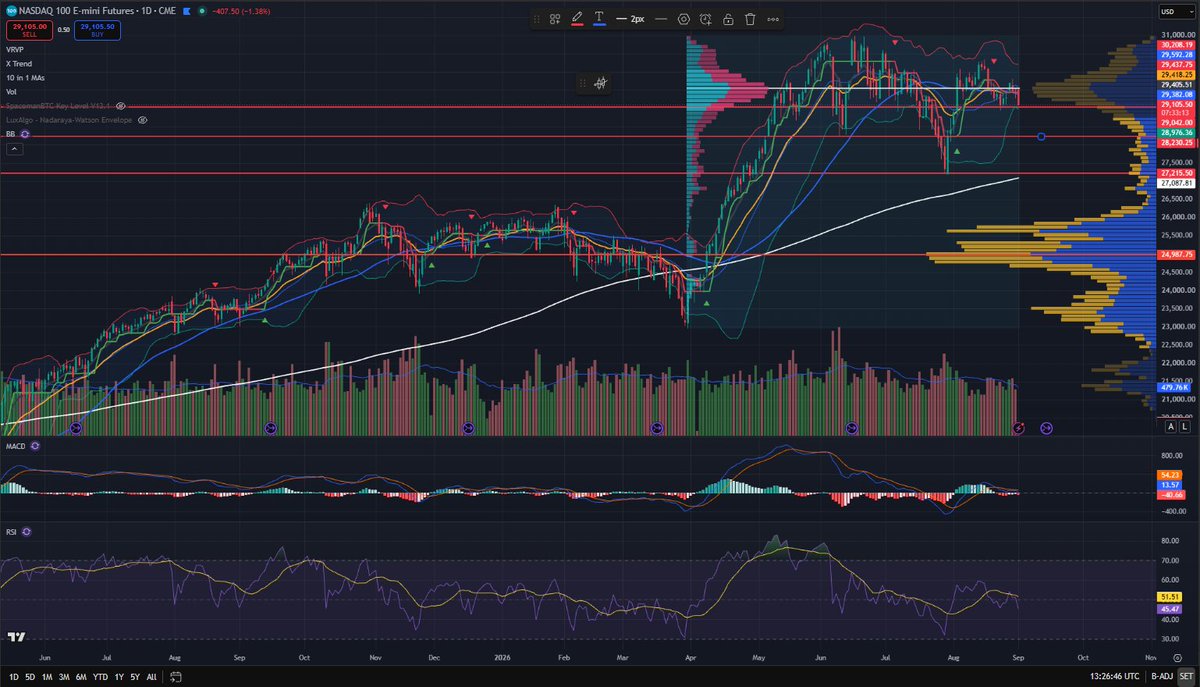Click the 24,987.75 price label
1200x687 pixels.
pyautogui.click(x=1174, y=255)
